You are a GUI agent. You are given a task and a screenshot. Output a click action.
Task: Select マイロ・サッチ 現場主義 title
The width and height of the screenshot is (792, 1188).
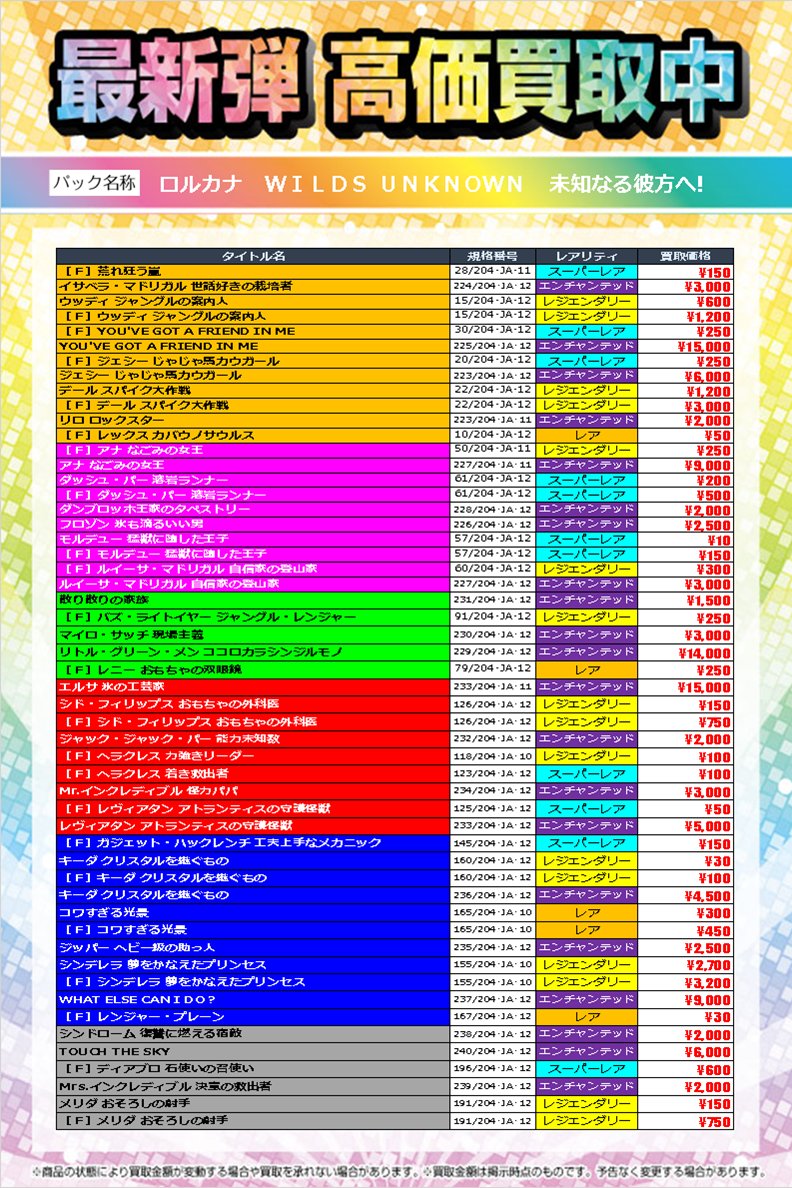click(x=253, y=635)
